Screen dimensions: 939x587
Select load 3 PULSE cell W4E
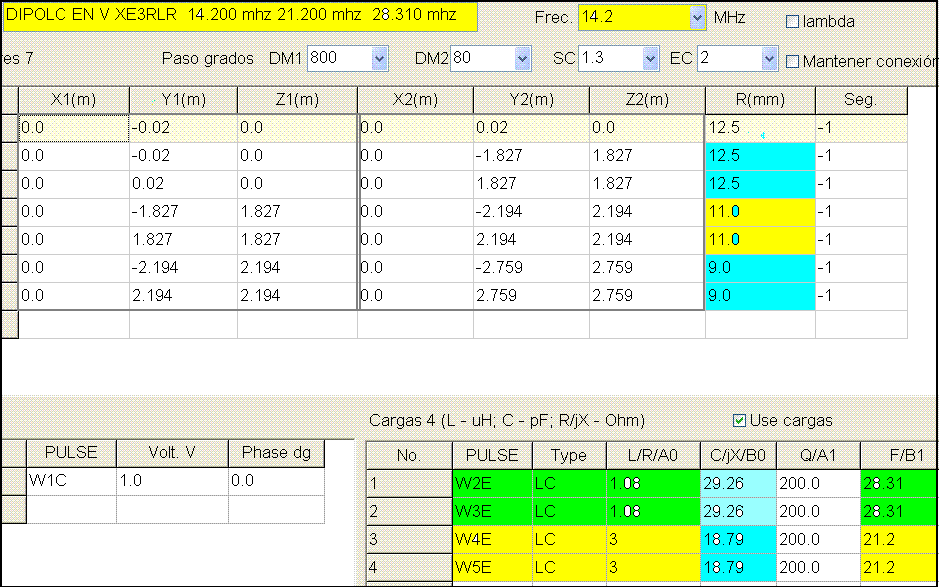(x=492, y=540)
